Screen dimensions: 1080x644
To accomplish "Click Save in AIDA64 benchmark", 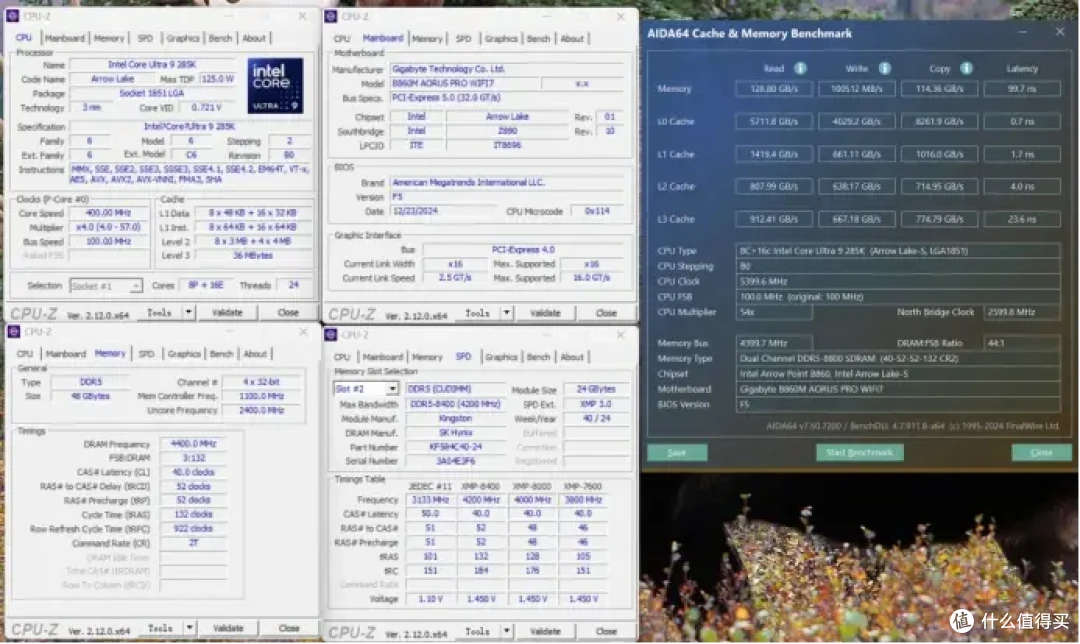I will click(x=677, y=453).
